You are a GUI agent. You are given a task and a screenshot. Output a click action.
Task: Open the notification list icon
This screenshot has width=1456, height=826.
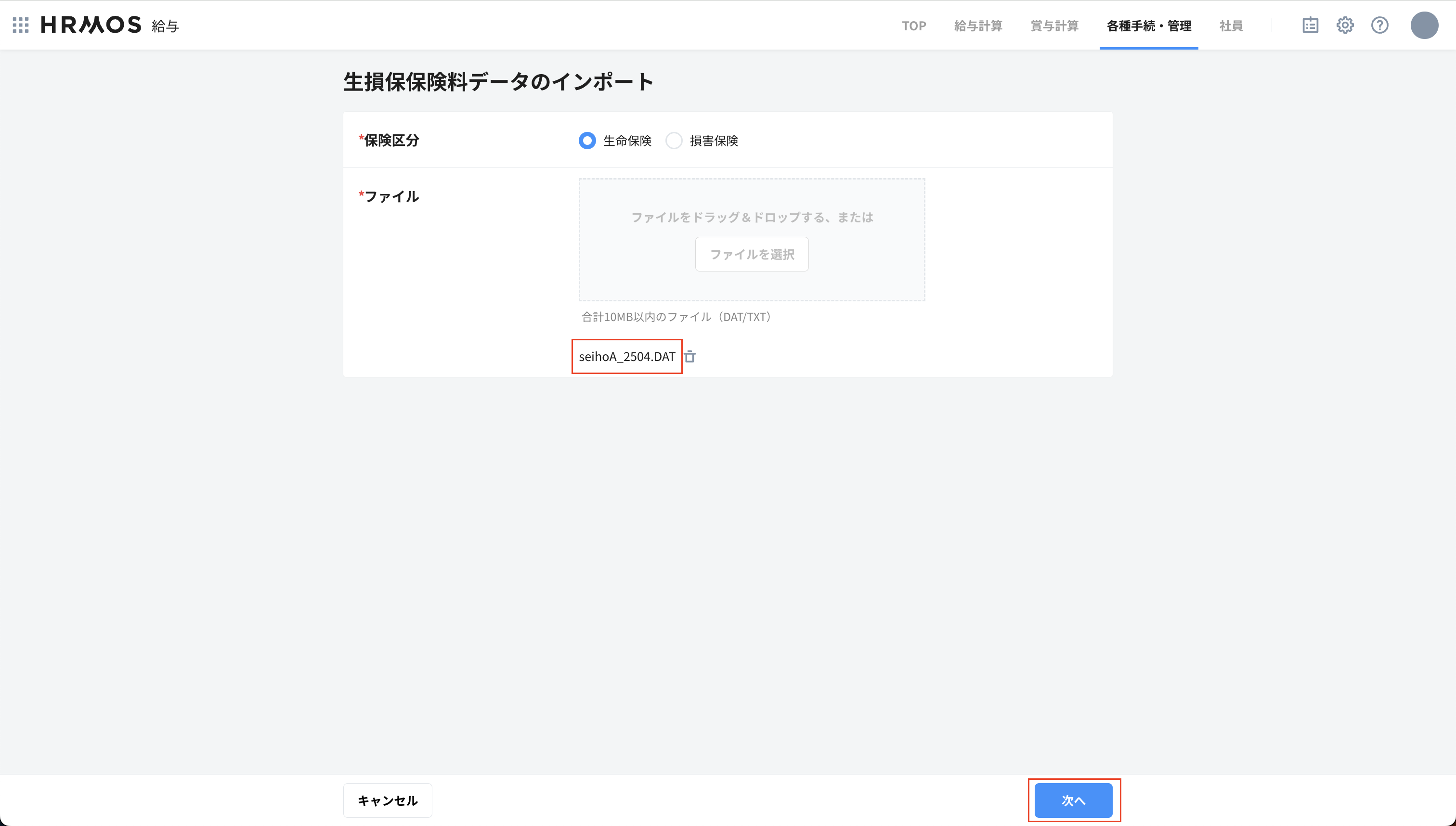[x=1311, y=25]
